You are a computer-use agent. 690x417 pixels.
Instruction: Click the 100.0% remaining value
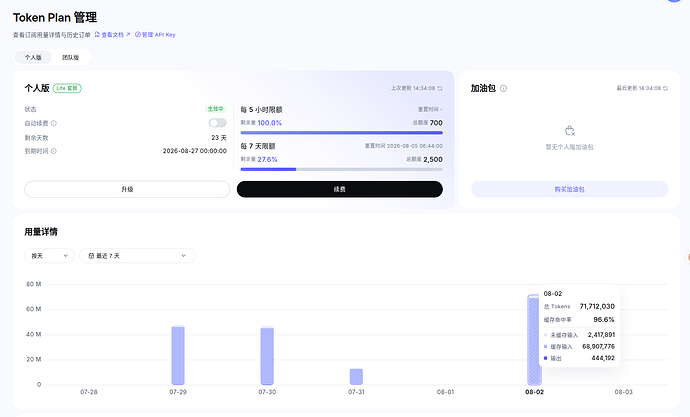269,123
